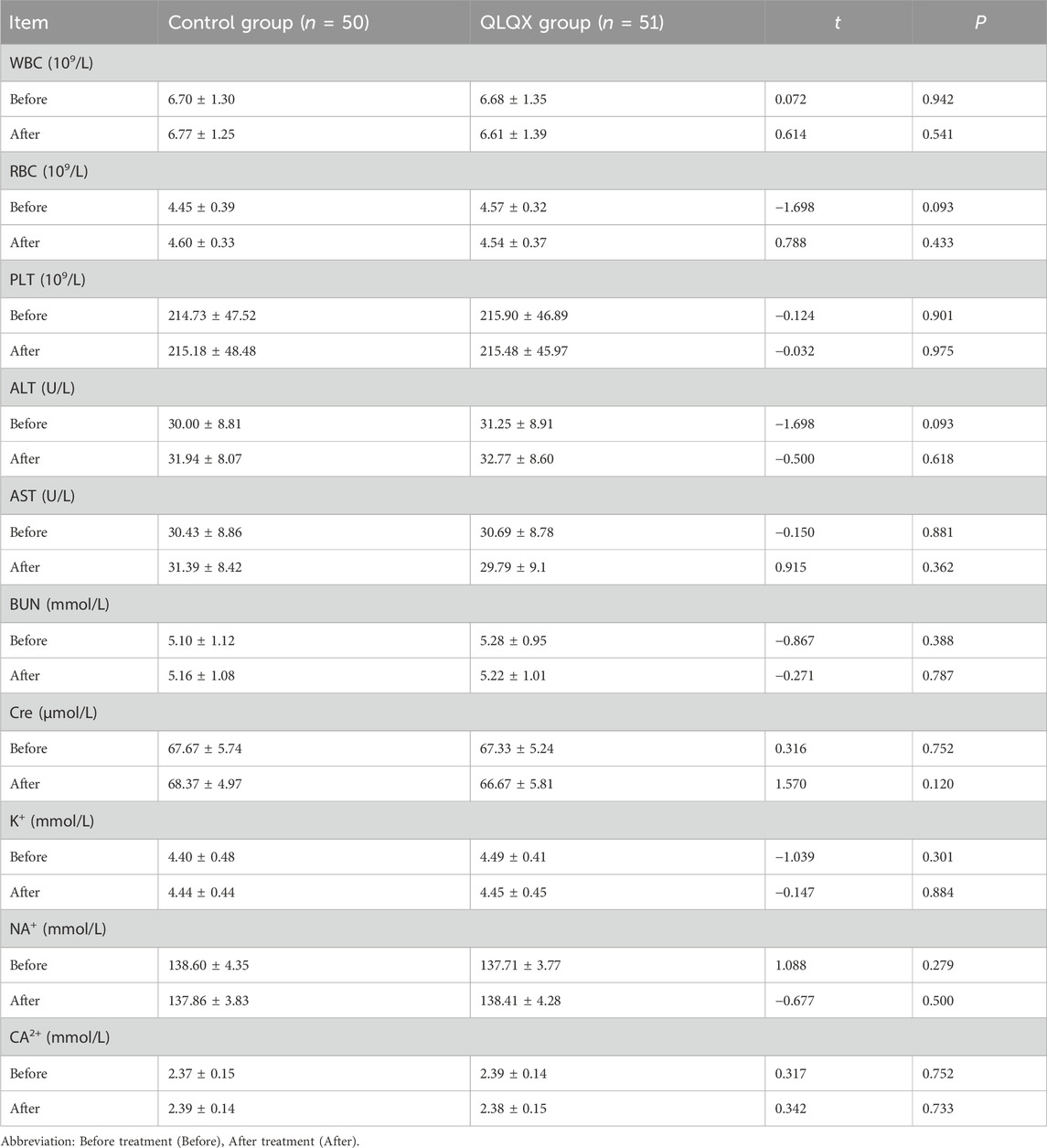Select the RBC section row
This screenshot has height=1148, width=1047.
523,171
